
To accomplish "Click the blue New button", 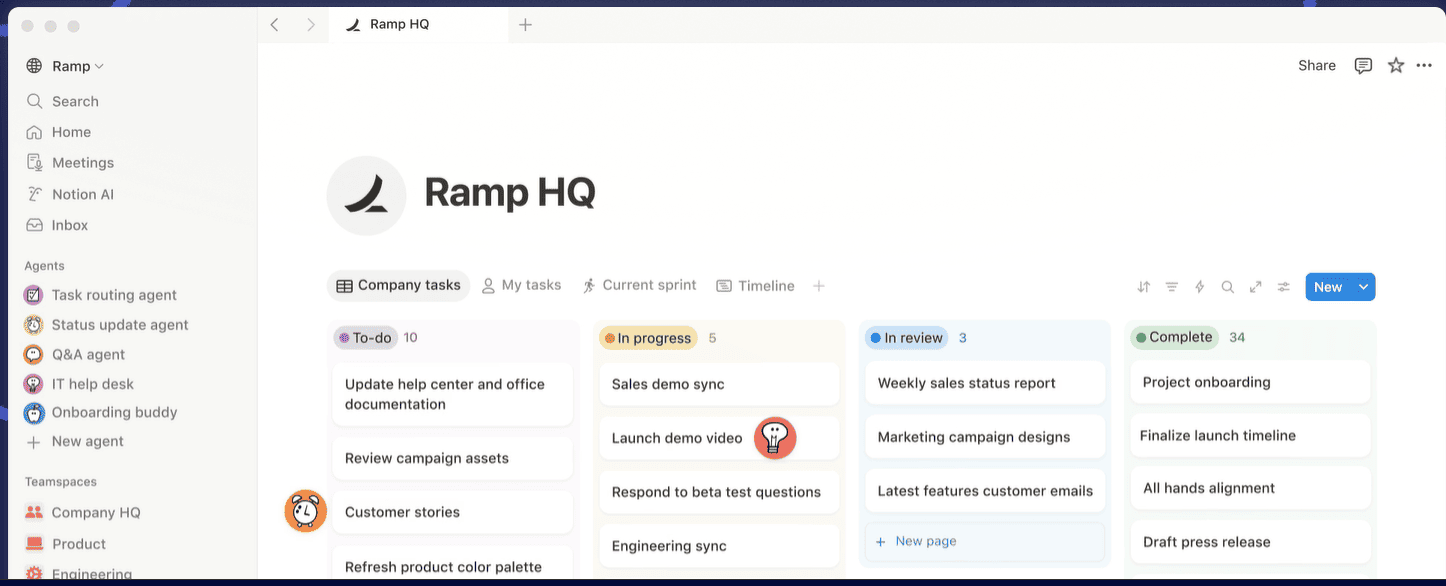I will click(x=1327, y=287).
